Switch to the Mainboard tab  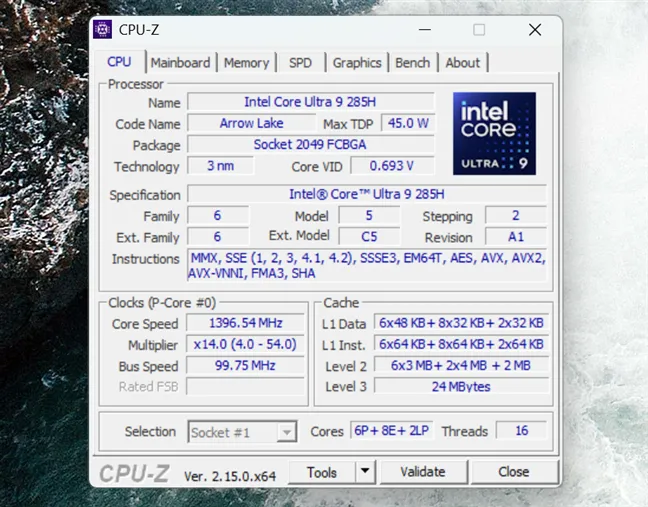click(180, 63)
